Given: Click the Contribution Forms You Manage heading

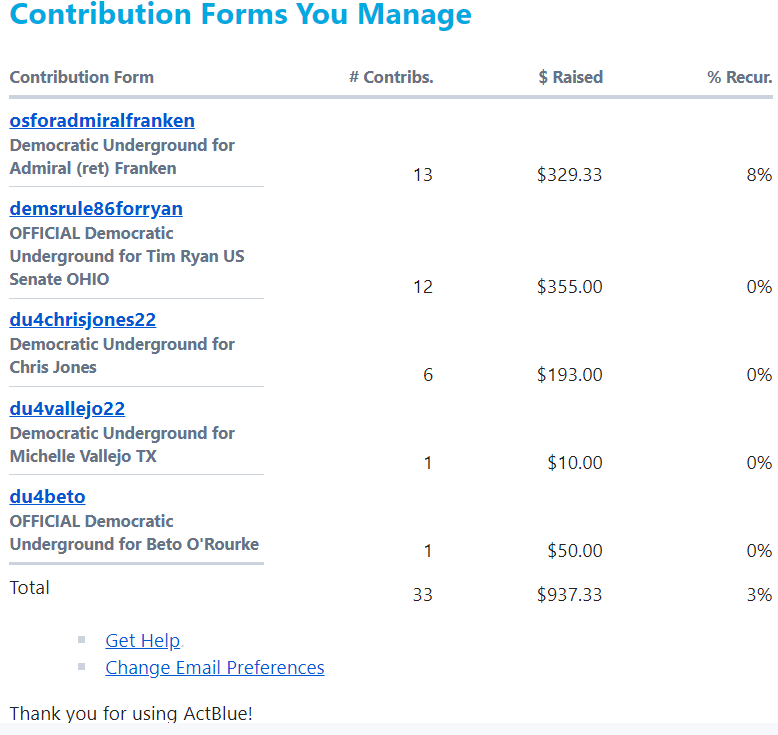Looking at the screenshot, I should tap(240, 16).
